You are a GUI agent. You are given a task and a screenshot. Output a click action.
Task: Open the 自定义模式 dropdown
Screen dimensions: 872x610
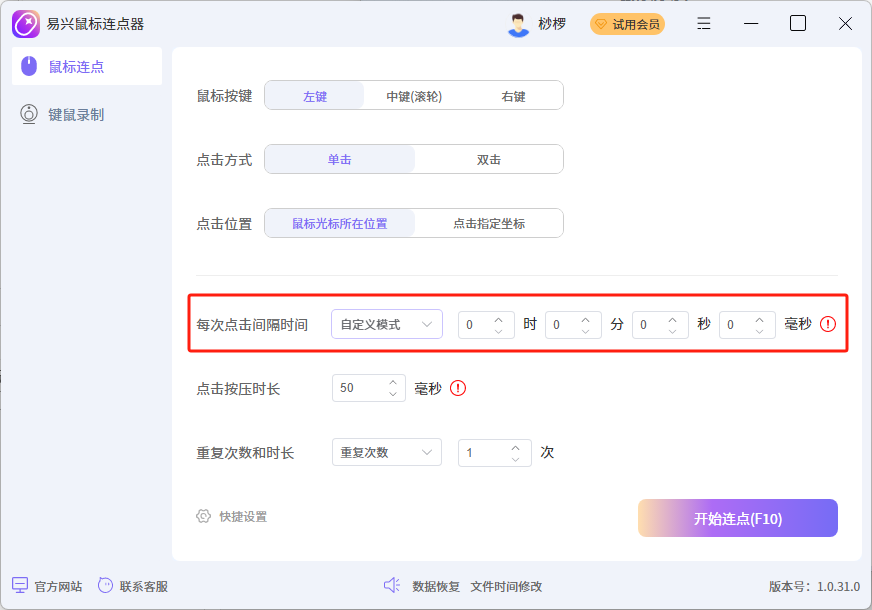[x=386, y=323]
